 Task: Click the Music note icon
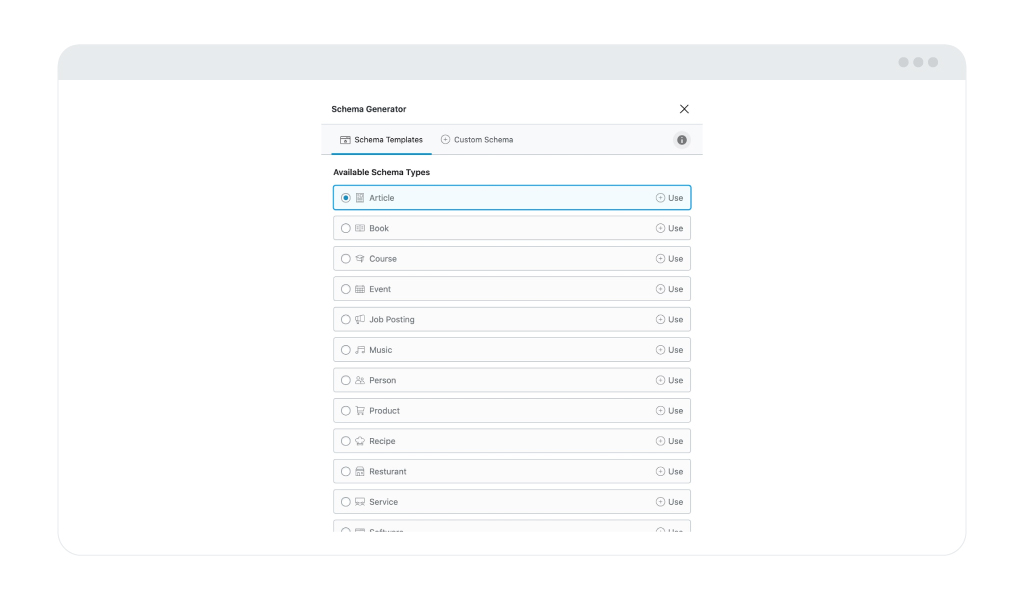360,350
